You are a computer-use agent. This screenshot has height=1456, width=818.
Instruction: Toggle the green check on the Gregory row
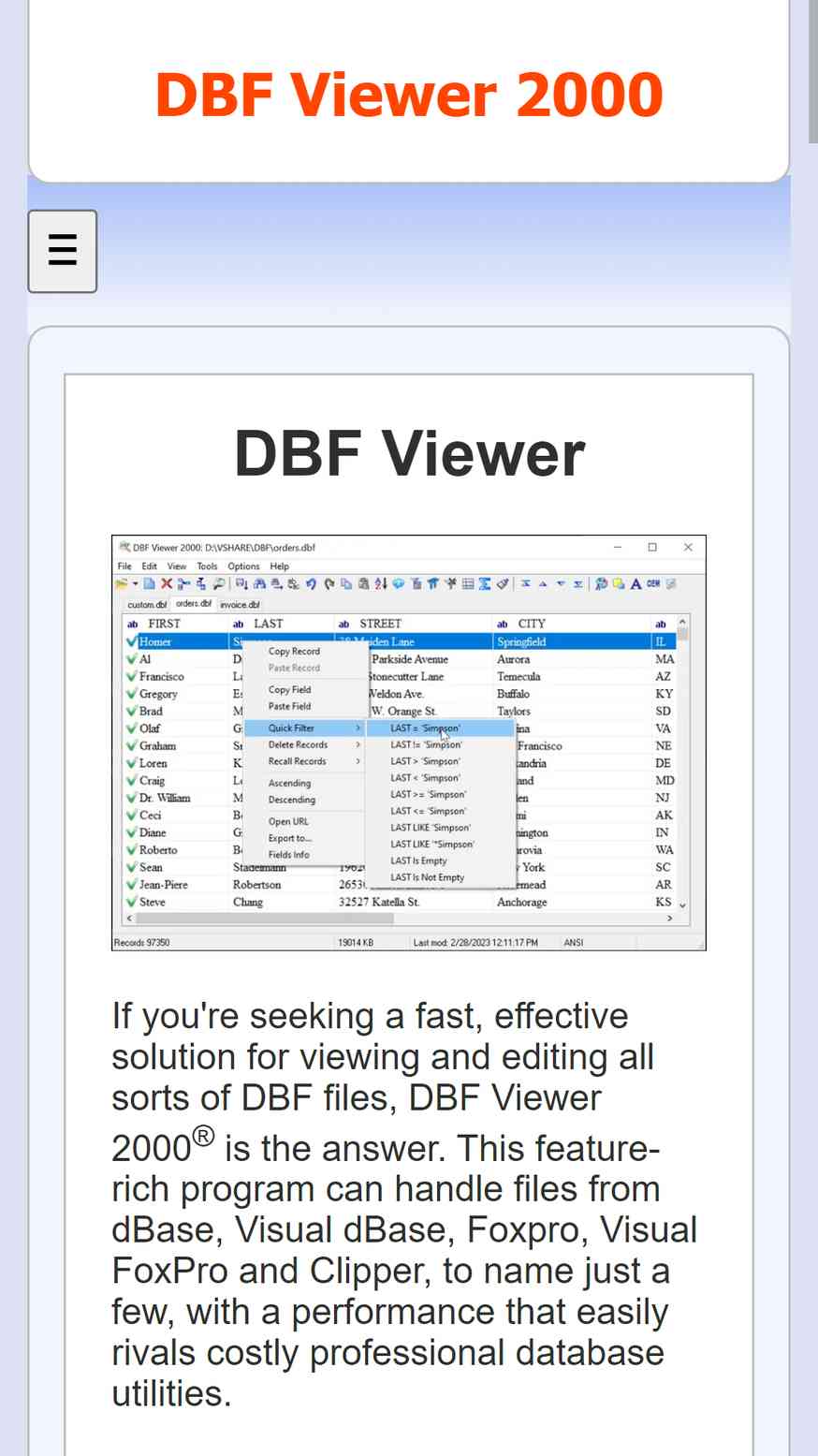click(131, 694)
